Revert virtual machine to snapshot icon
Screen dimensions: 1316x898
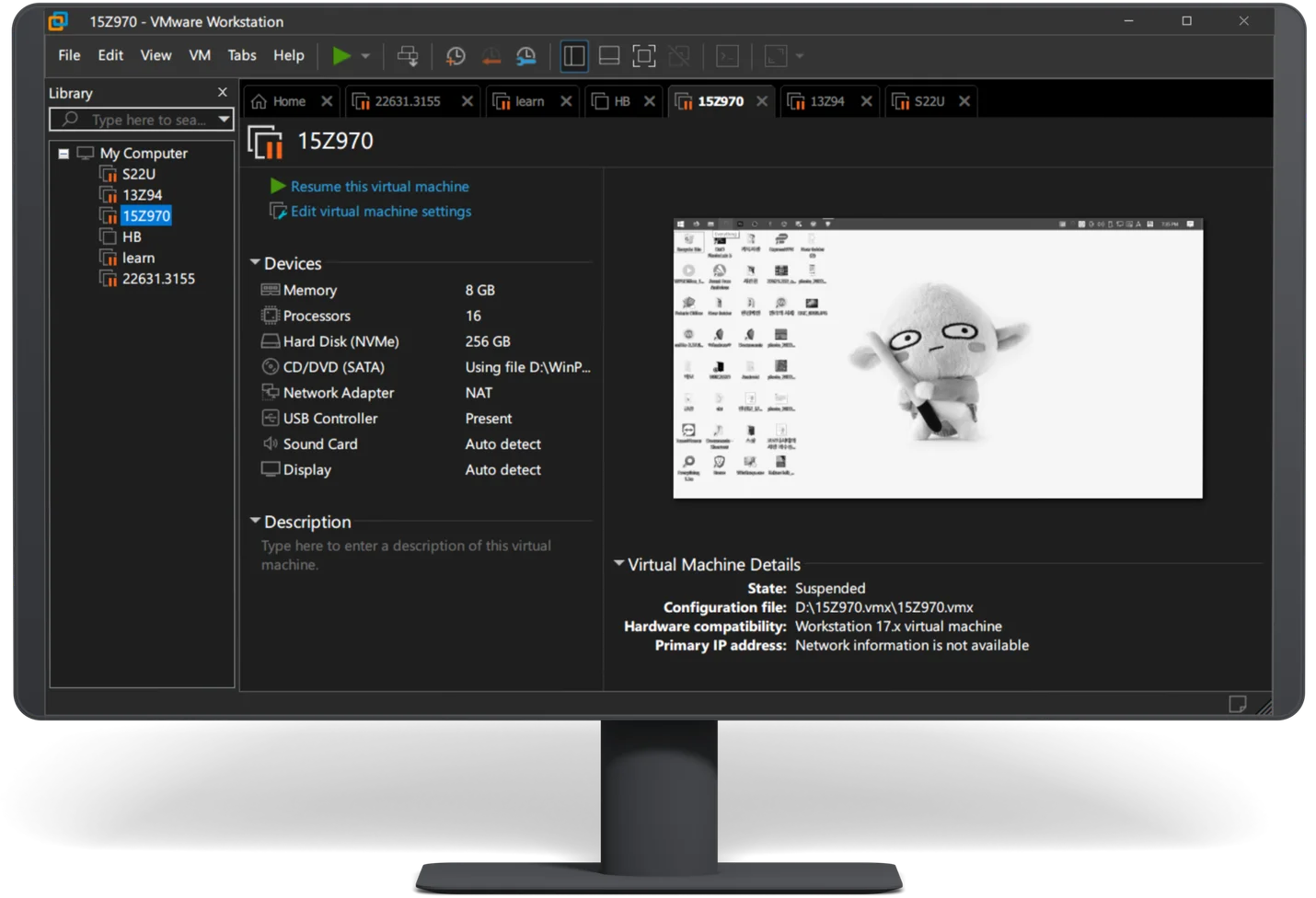pos(491,56)
